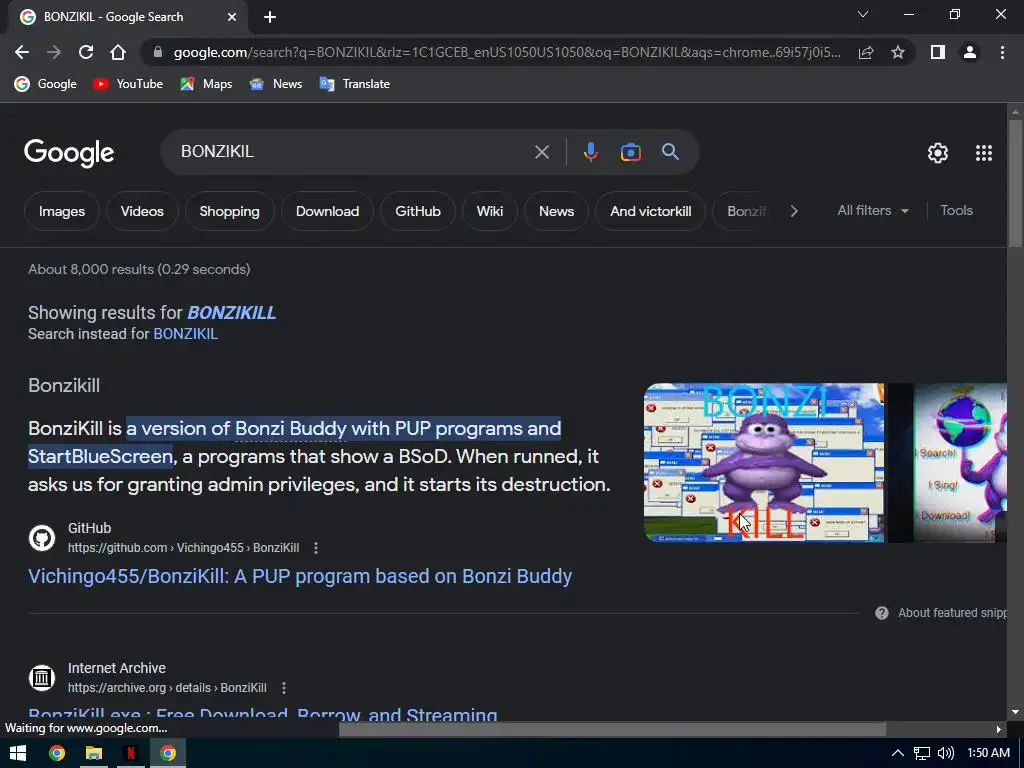Click the browser forward arrow

pos(54,52)
